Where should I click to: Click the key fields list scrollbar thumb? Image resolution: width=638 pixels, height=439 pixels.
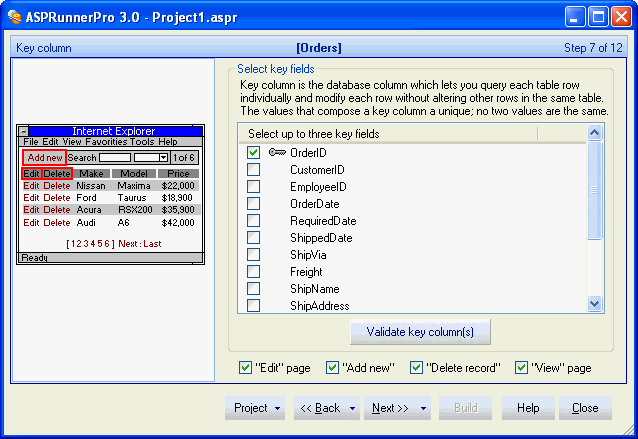tap(594, 190)
